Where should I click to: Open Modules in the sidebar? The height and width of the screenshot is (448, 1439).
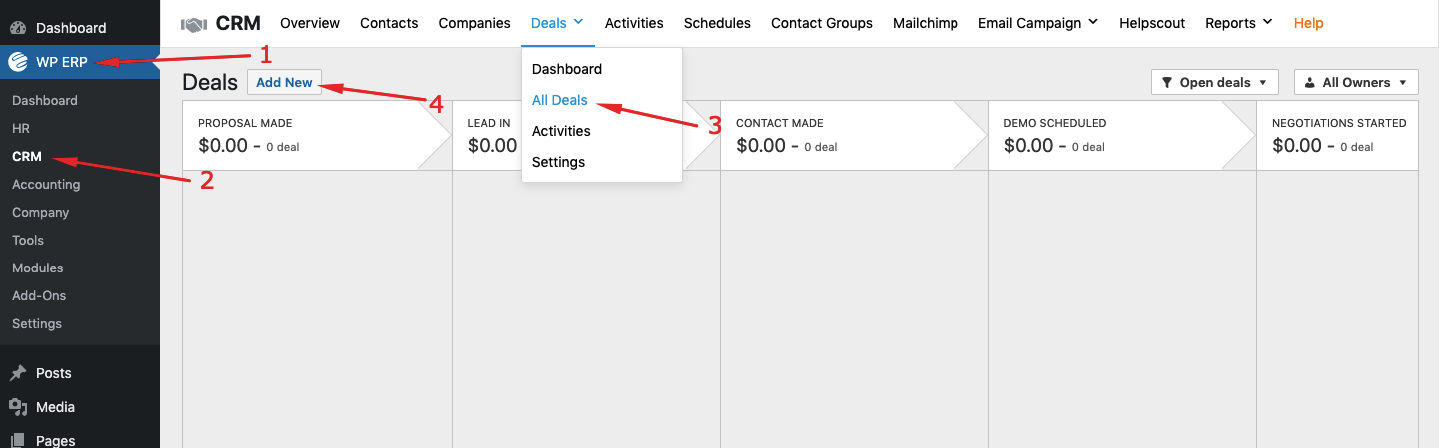[x=80, y=268]
